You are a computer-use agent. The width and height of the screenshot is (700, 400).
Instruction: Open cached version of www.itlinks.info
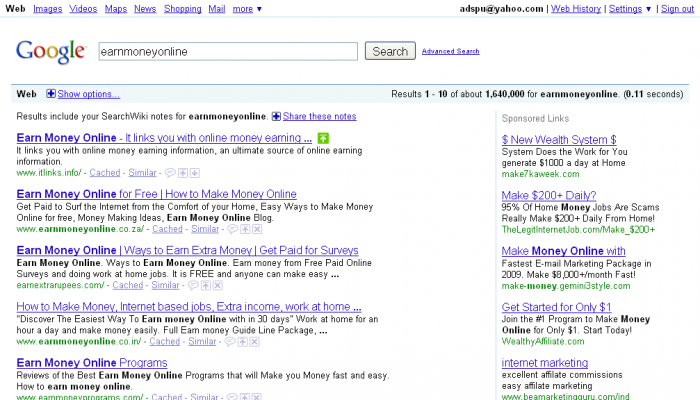pyautogui.click(x=105, y=173)
